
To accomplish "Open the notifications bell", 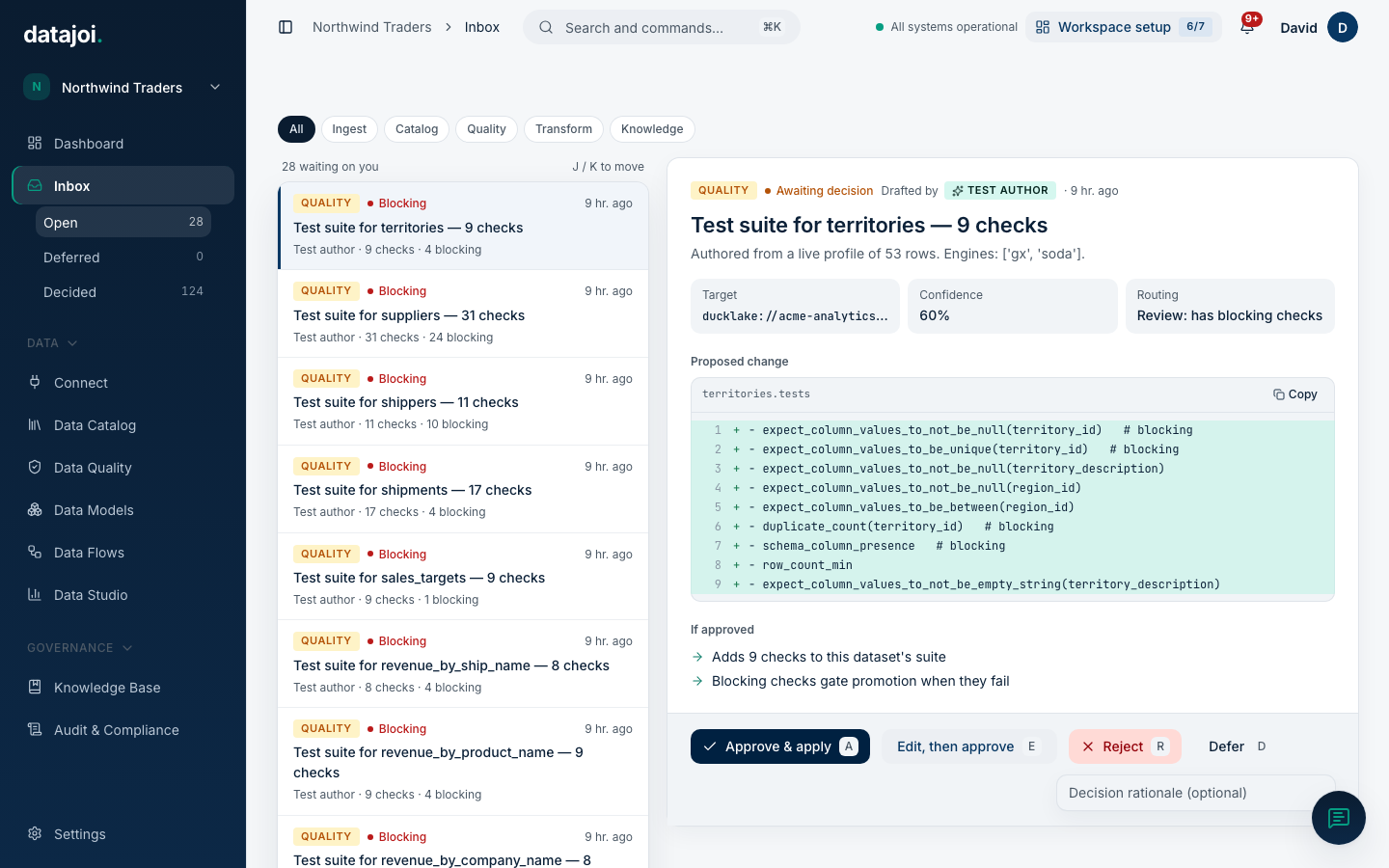I will pos(1247,27).
